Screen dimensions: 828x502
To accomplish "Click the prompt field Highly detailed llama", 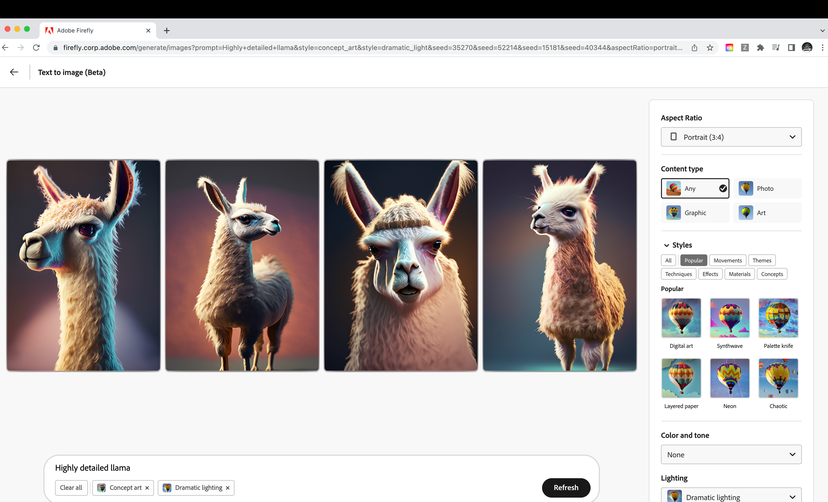I will tap(92, 468).
